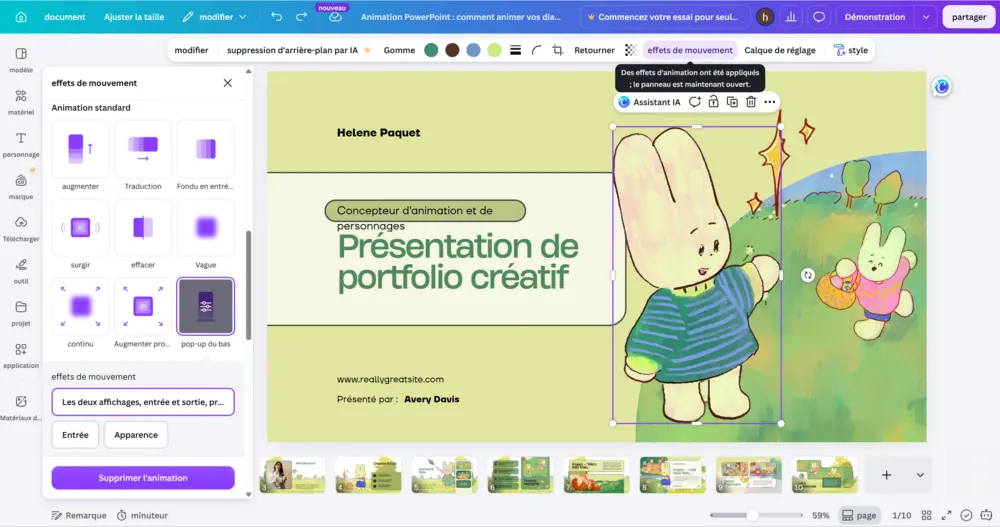
Task: Click the magic assistant orb icon
Action: 941,87
